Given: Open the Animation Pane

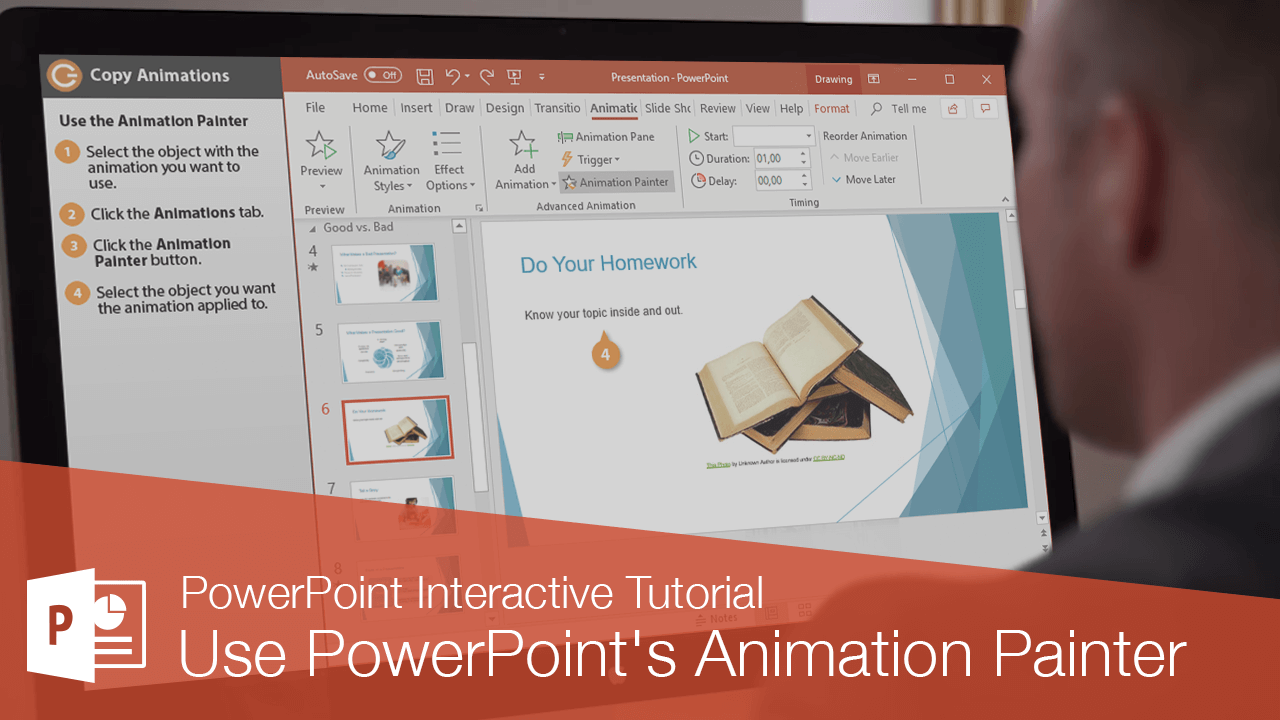Looking at the screenshot, I should tap(608, 136).
